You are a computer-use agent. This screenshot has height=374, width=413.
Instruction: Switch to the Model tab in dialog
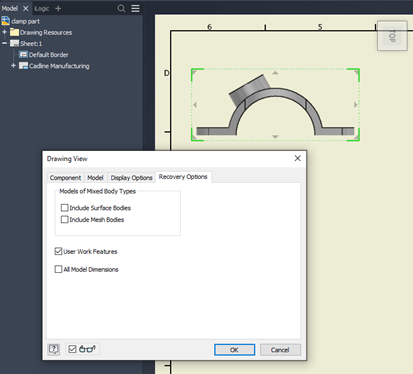click(x=95, y=178)
